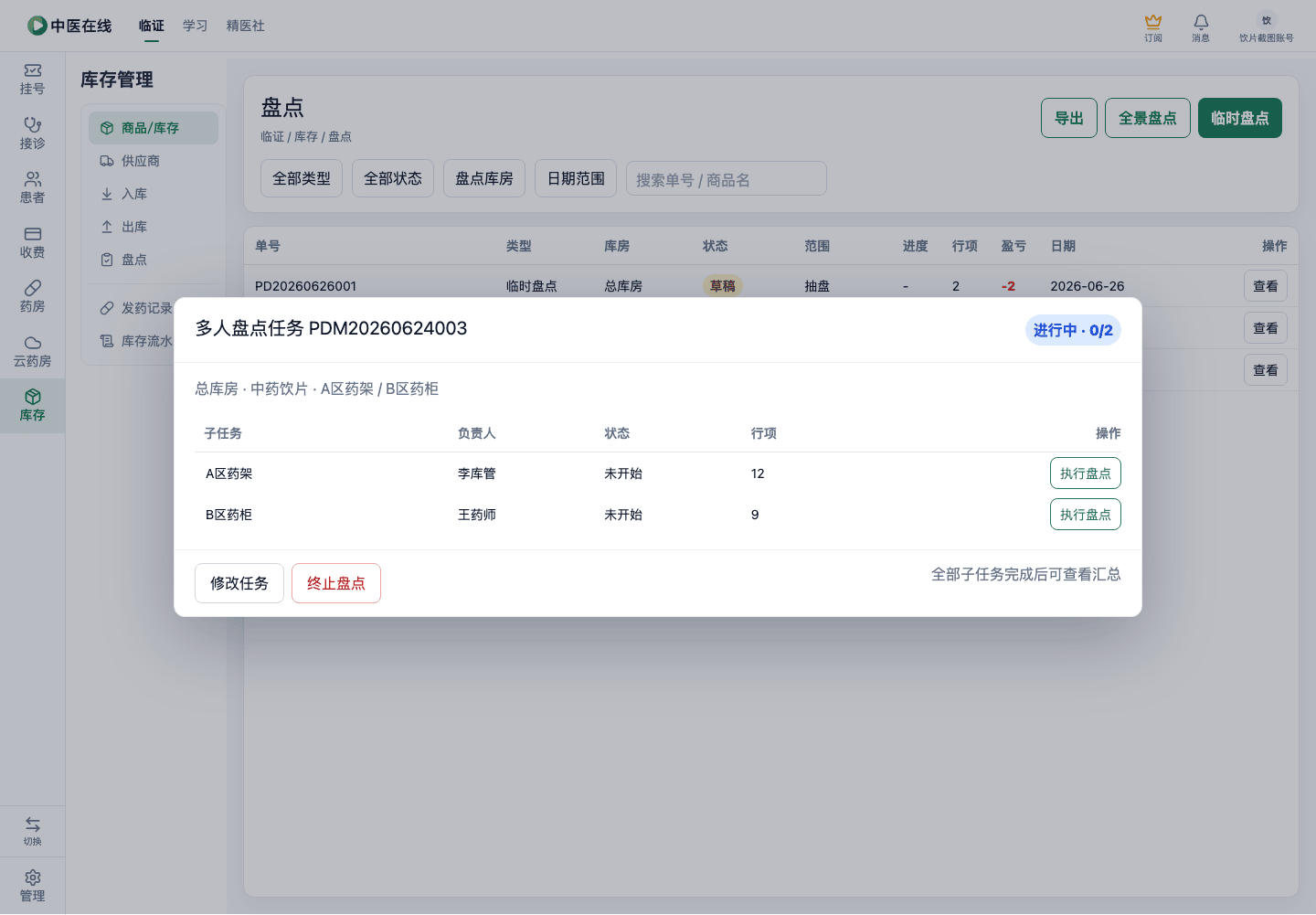Click the 订阅 crown icon
Viewport: 1316px width, 915px height.
pyautogui.click(x=1153, y=27)
